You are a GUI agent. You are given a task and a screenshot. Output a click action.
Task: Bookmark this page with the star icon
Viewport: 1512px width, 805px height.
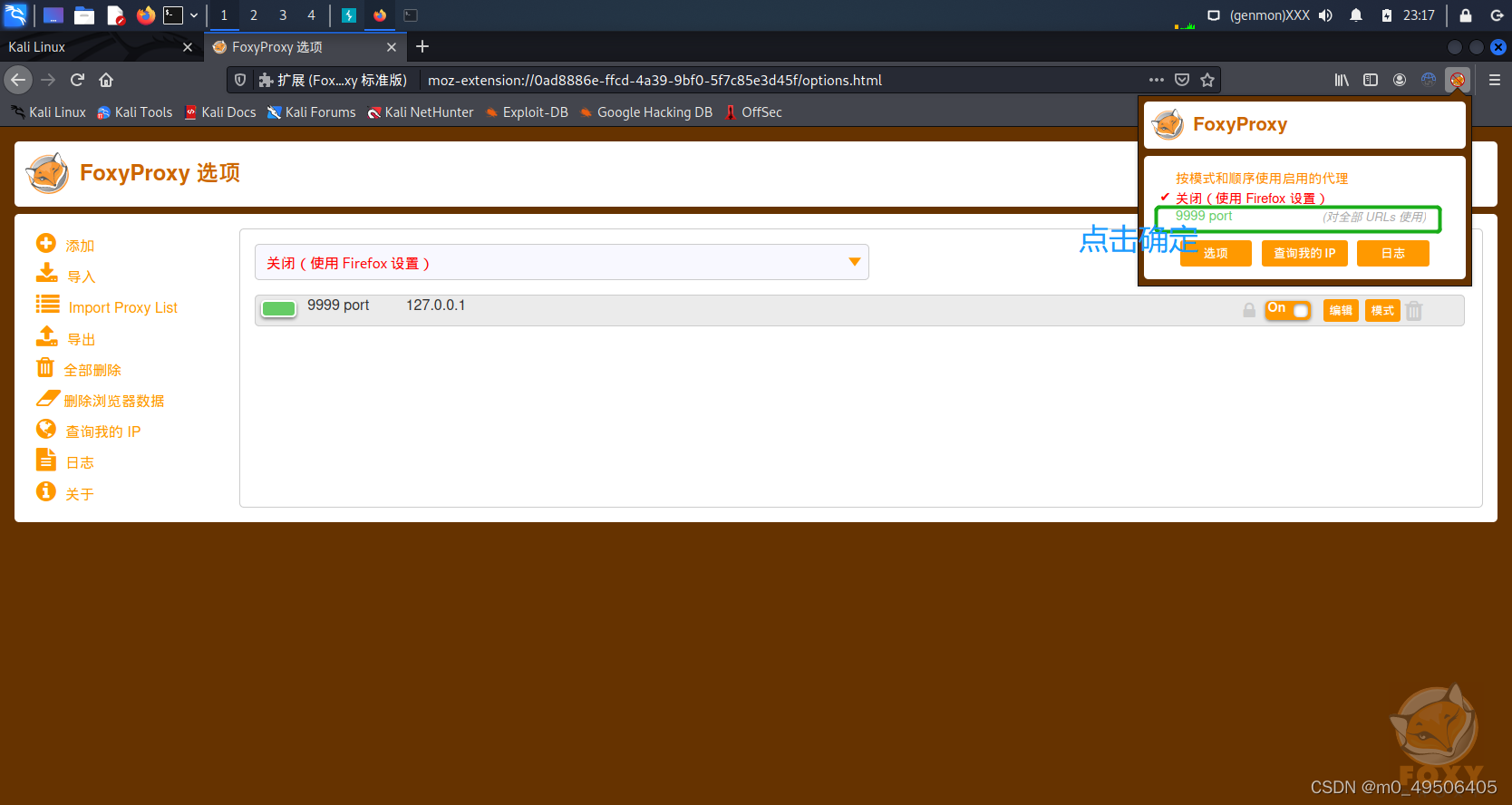1207,80
